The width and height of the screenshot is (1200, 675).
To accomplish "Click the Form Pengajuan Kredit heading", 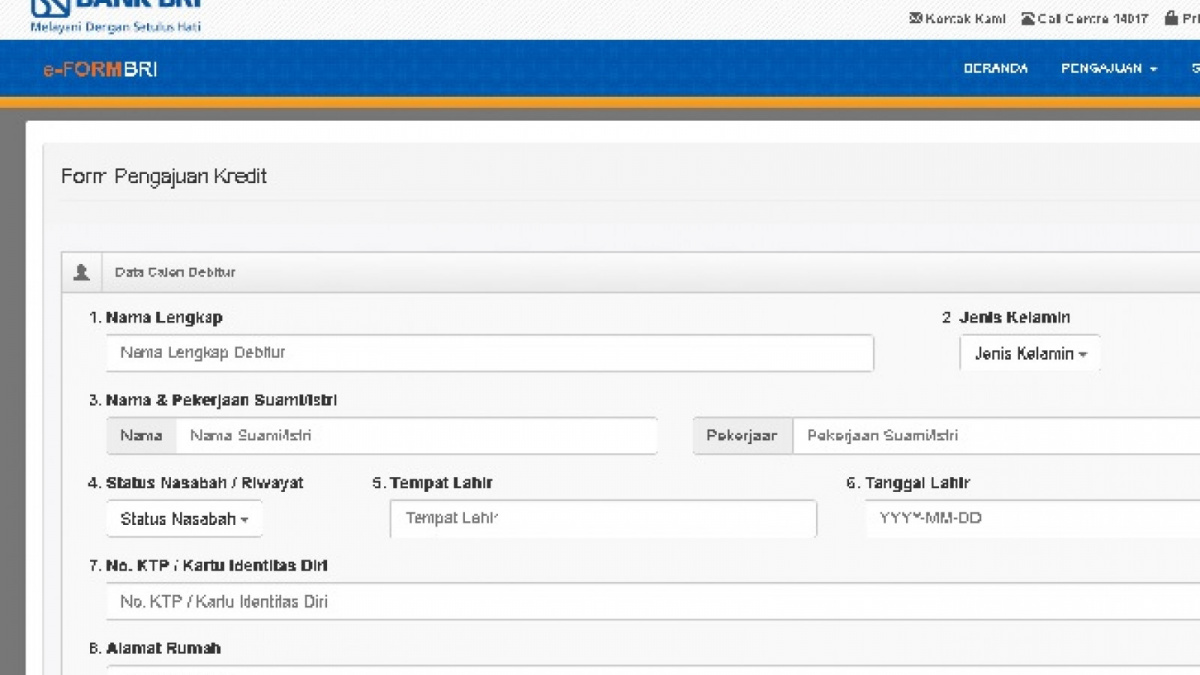I will (164, 177).
